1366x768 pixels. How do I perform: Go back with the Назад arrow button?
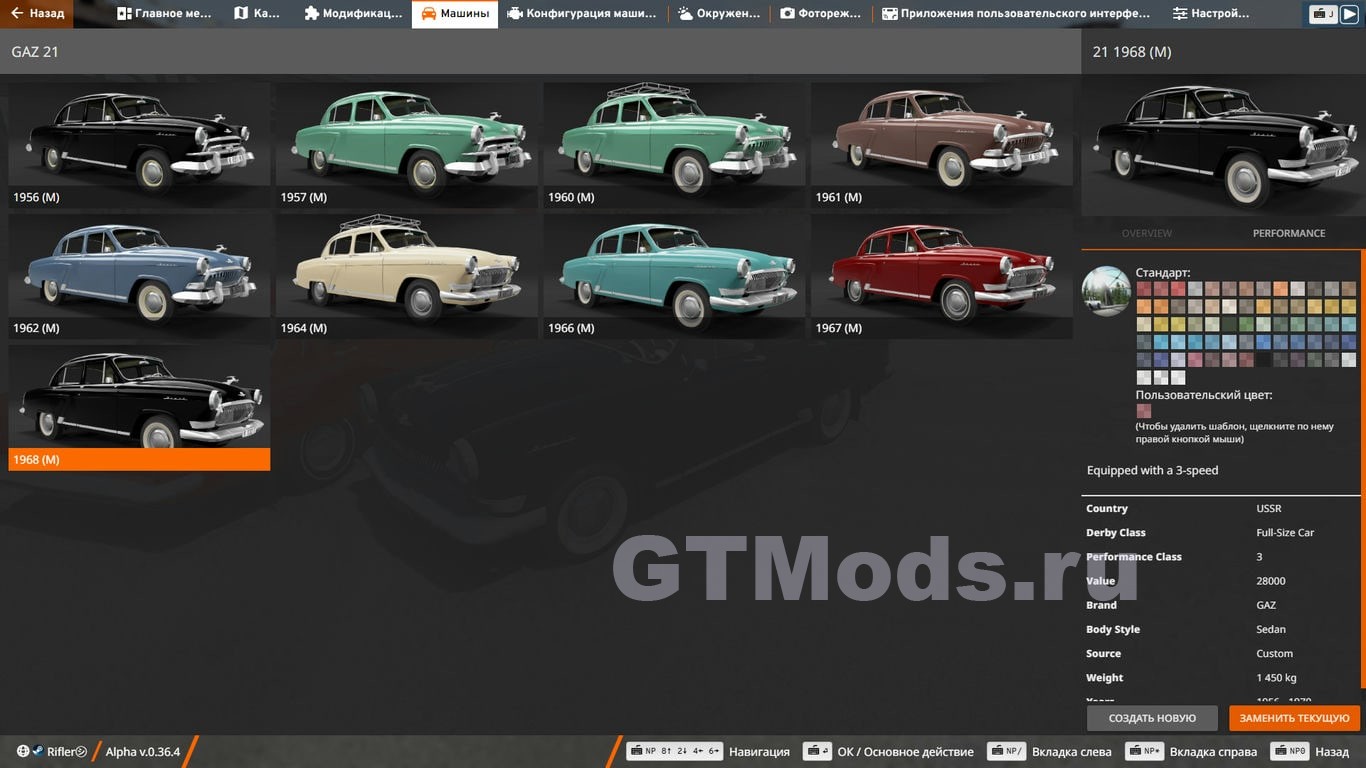pyautogui.click(x=37, y=14)
